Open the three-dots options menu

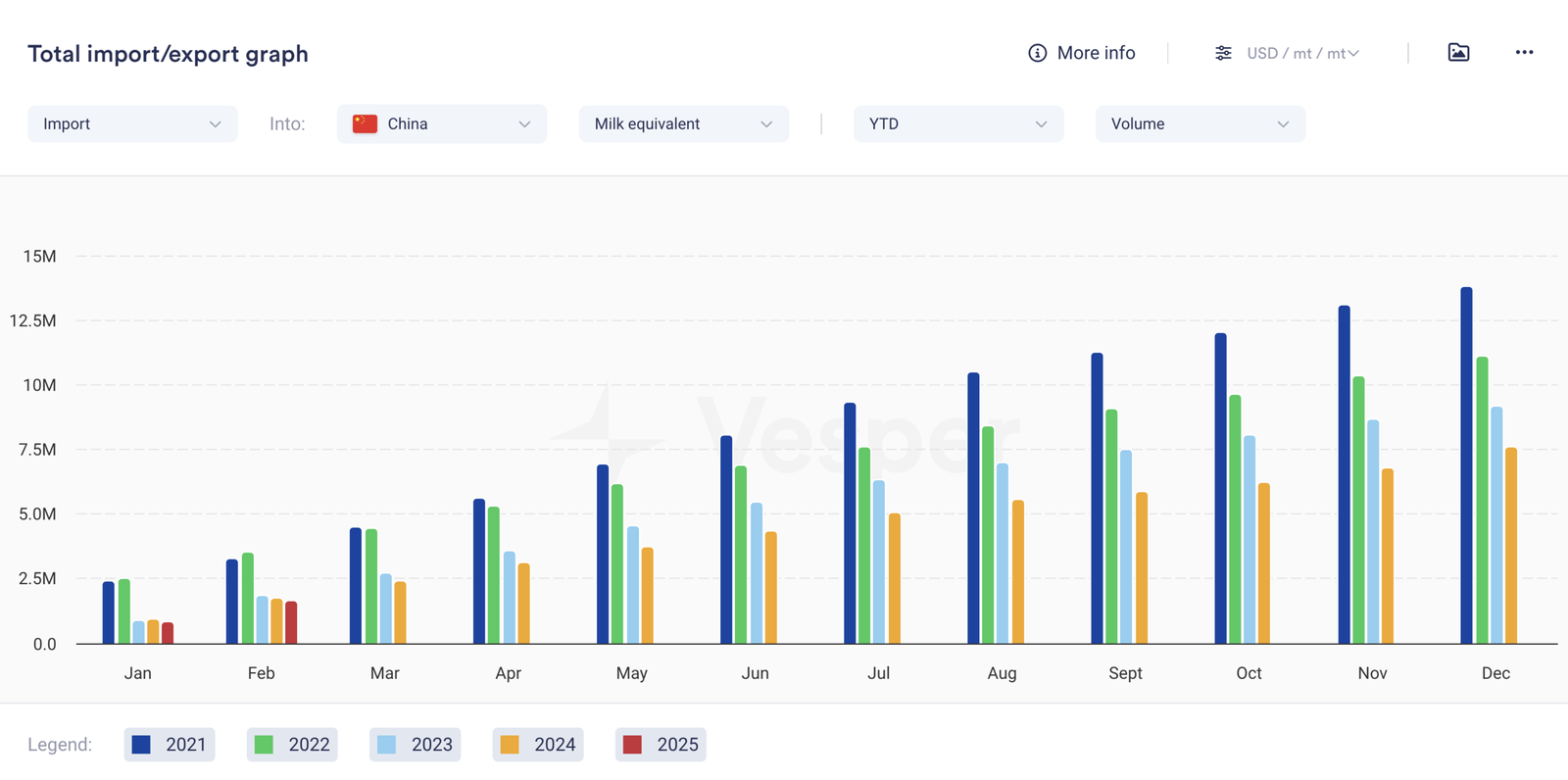[1524, 53]
